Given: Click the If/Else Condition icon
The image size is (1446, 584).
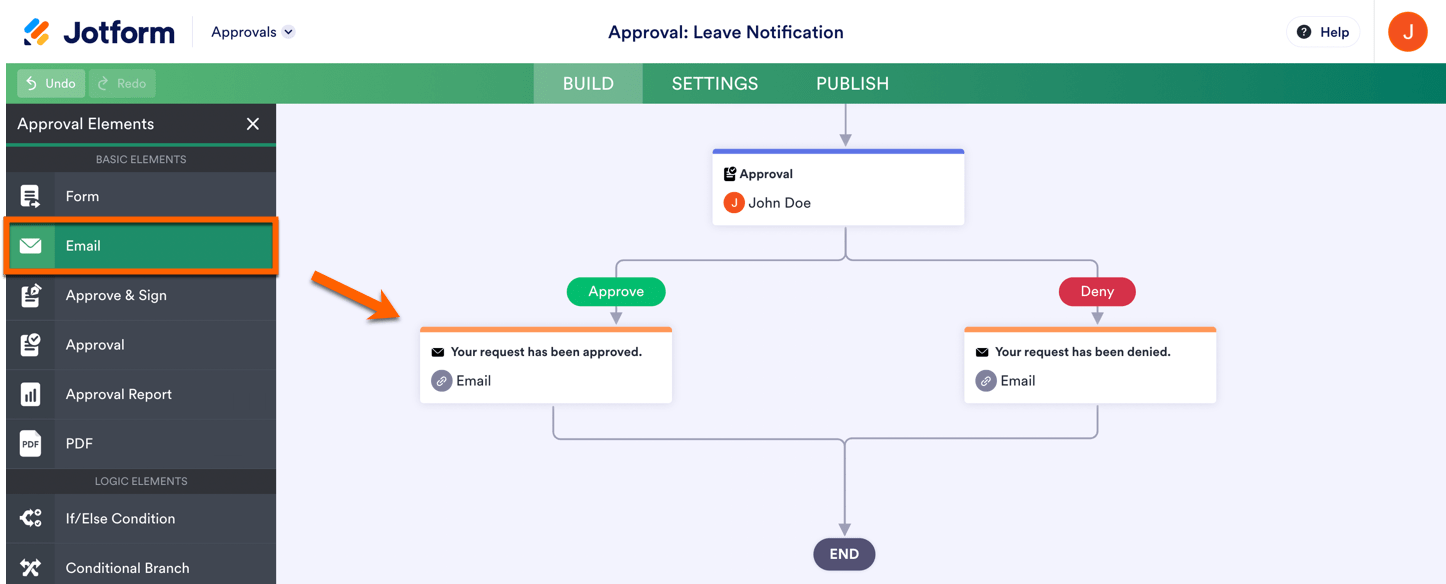Looking at the screenshot, I should pos(31,518).
